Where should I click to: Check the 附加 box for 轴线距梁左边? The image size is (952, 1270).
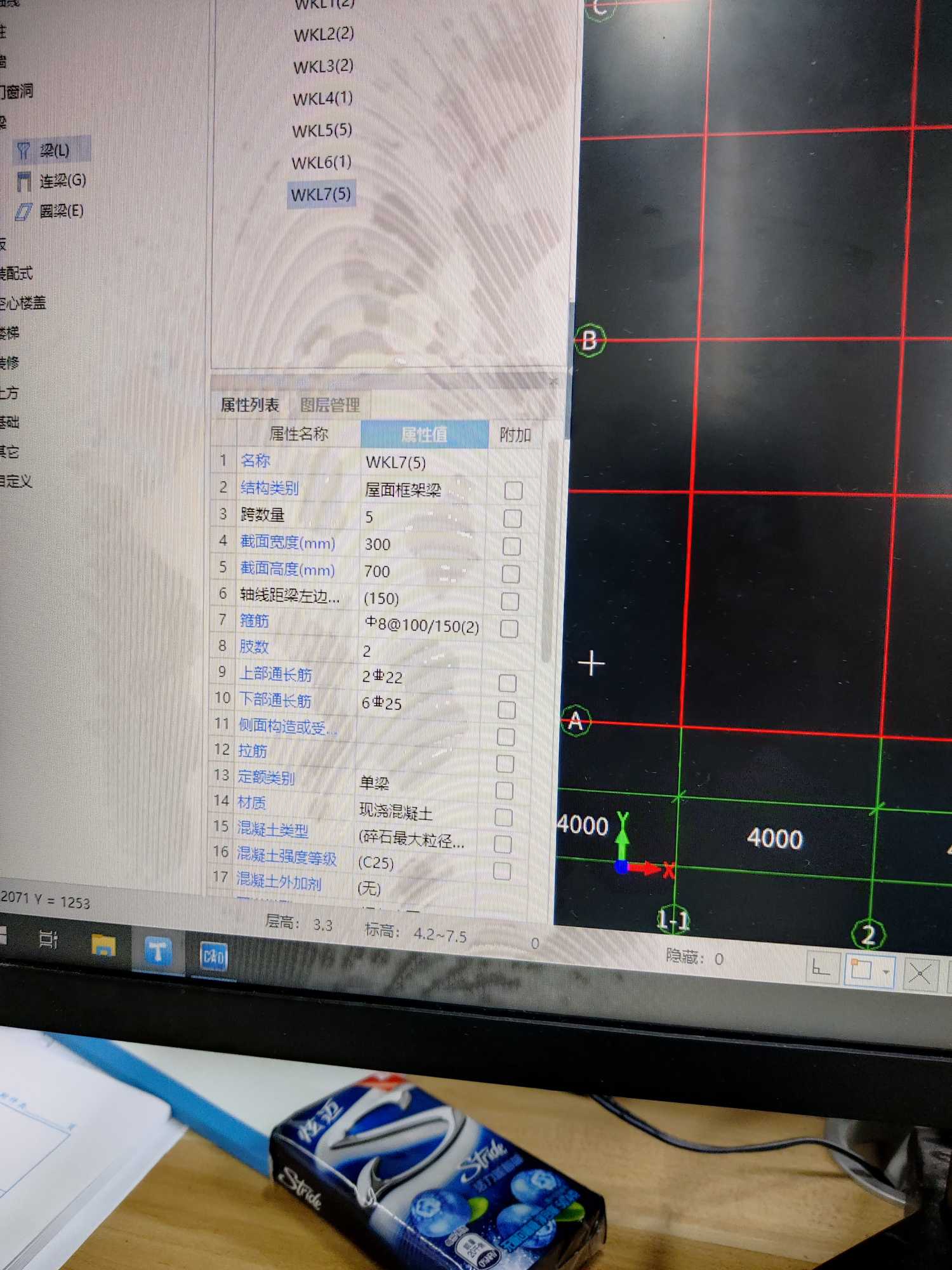click(510, 601)
